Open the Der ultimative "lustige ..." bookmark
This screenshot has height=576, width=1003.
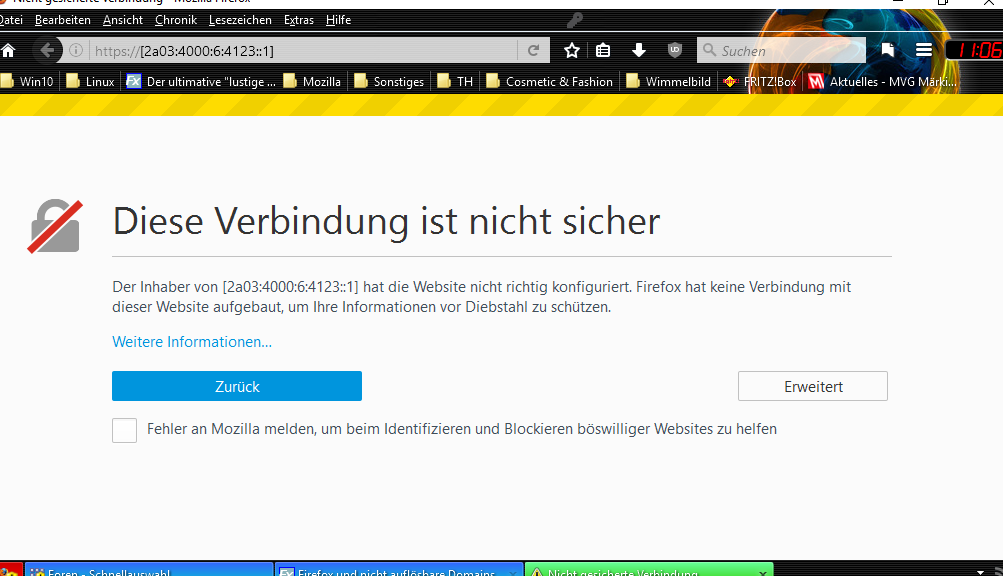pos(201,81)
